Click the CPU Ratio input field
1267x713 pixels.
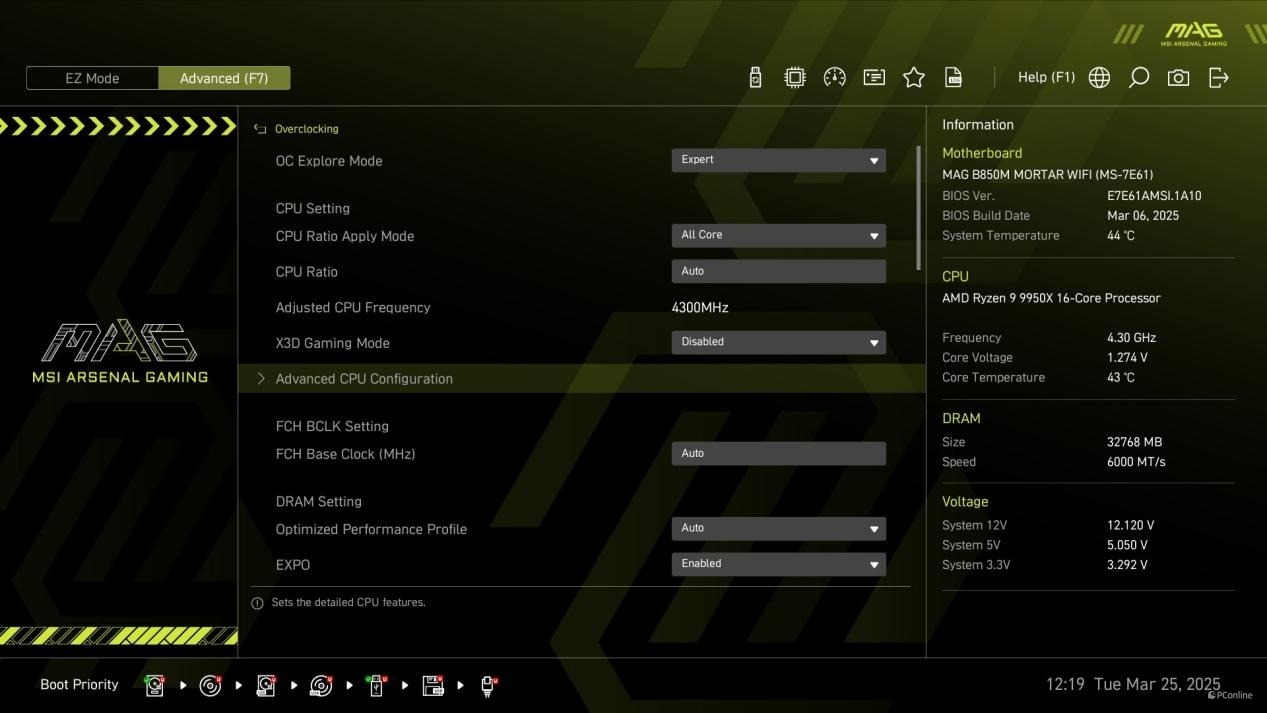pos(778,271)
